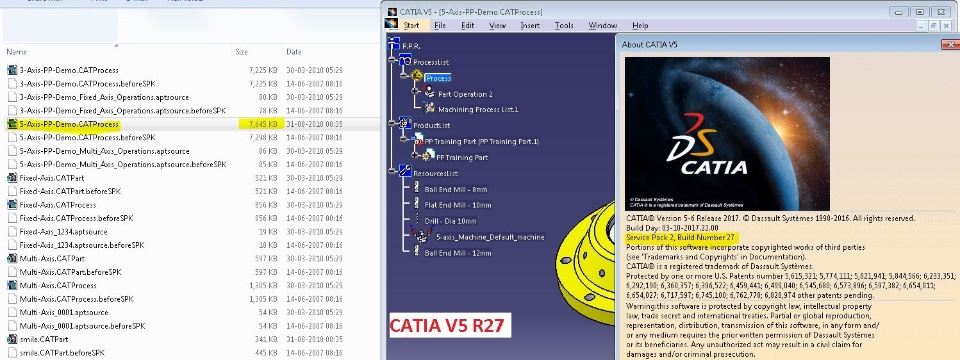Select file smile.CATPart.beforeSPK
Screen dimensions: 960x360
[x=62, y=353]
